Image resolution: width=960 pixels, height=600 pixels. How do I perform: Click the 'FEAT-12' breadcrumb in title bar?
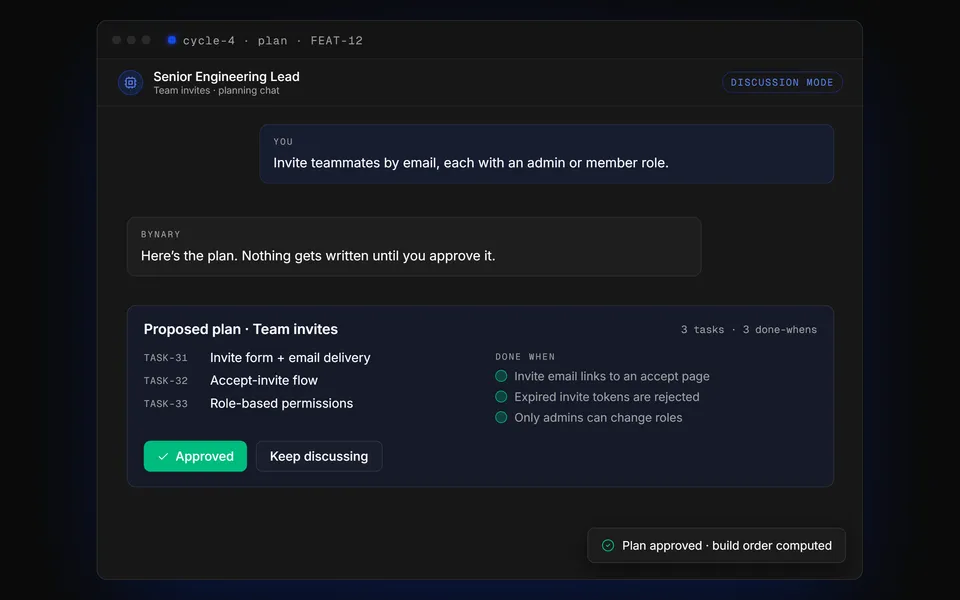coord(337,40)
